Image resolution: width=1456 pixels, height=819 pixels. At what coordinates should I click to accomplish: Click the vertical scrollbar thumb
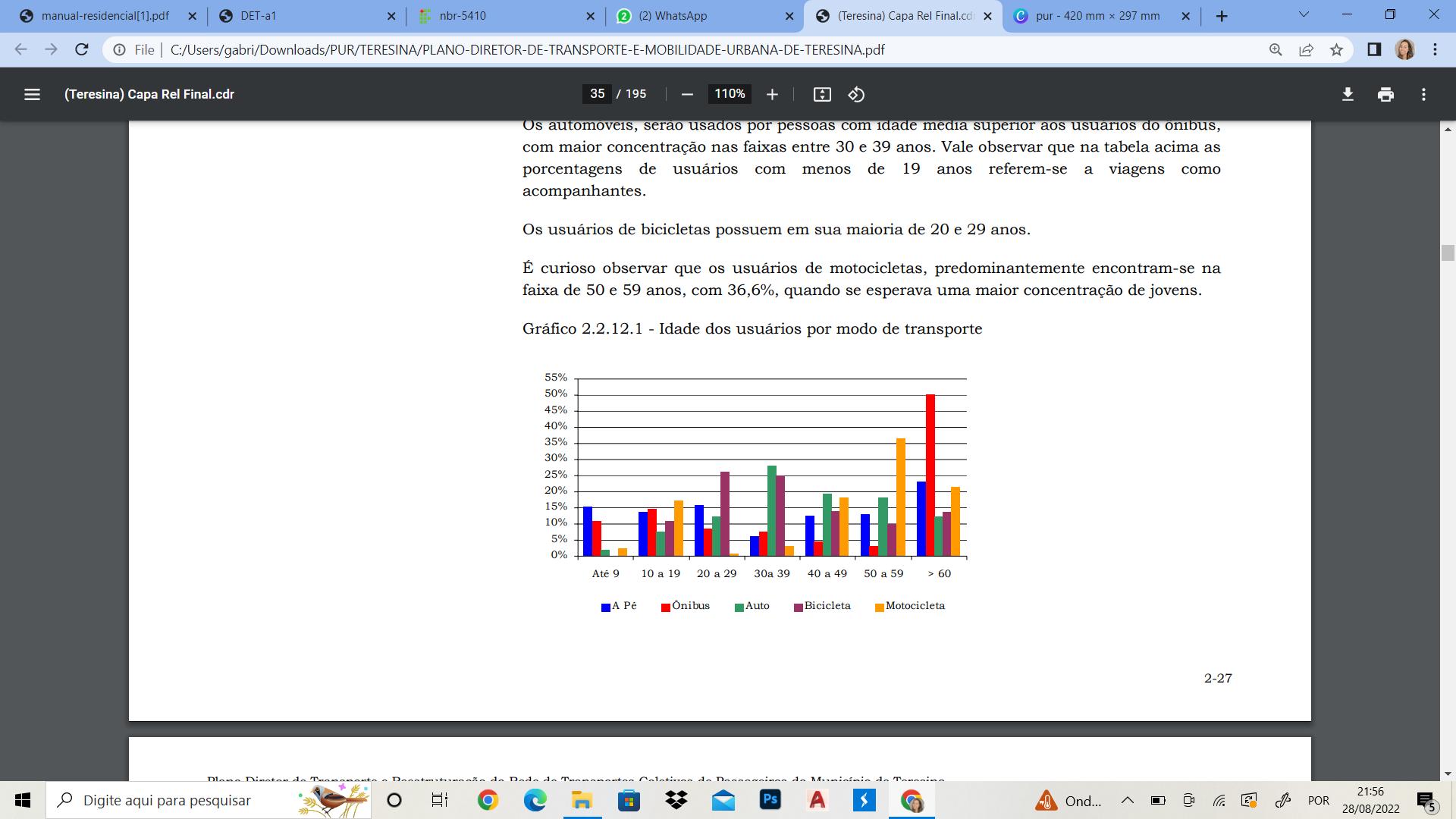coord(1448,253)
